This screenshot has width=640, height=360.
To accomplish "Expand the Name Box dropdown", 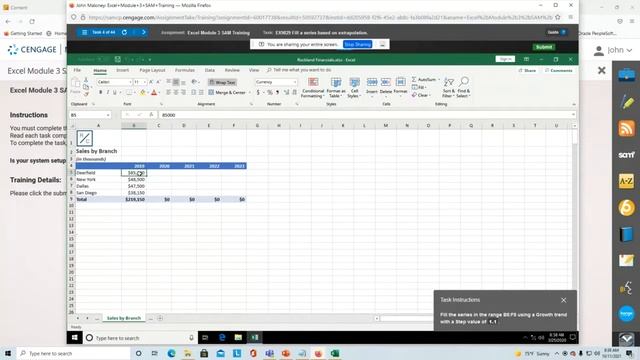I will tap(108, 115).
